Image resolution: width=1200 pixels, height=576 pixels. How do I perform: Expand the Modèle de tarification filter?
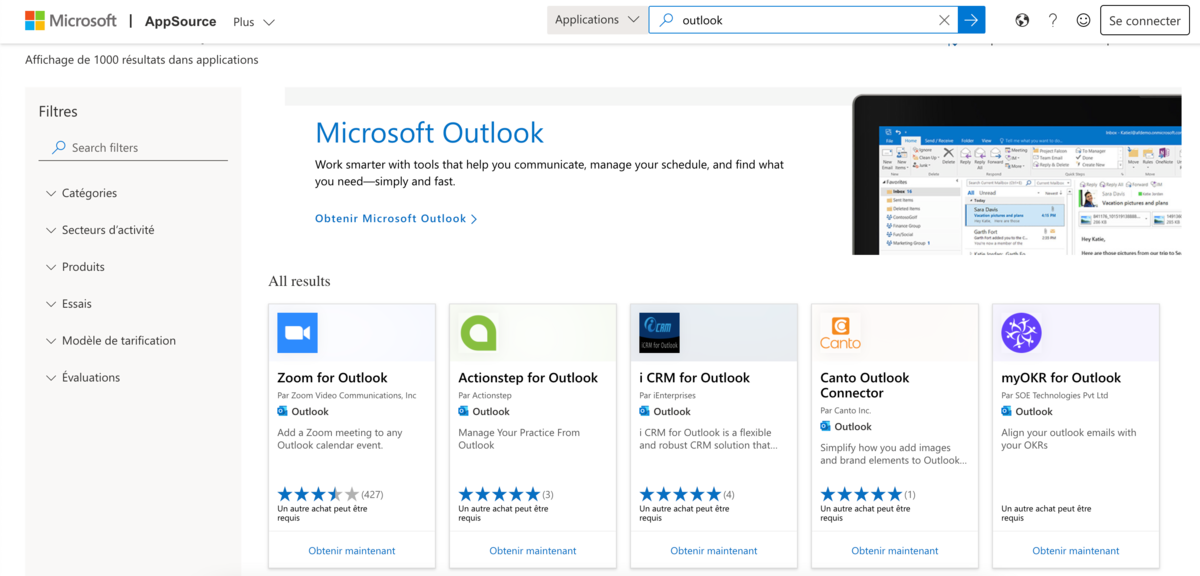(110, 341)
